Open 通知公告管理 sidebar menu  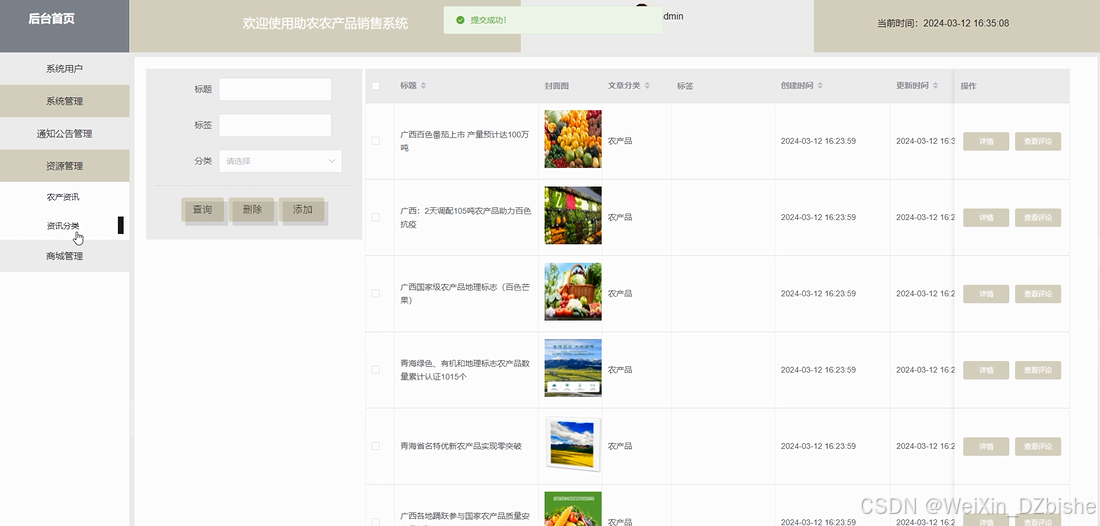(x=65, y=133)
